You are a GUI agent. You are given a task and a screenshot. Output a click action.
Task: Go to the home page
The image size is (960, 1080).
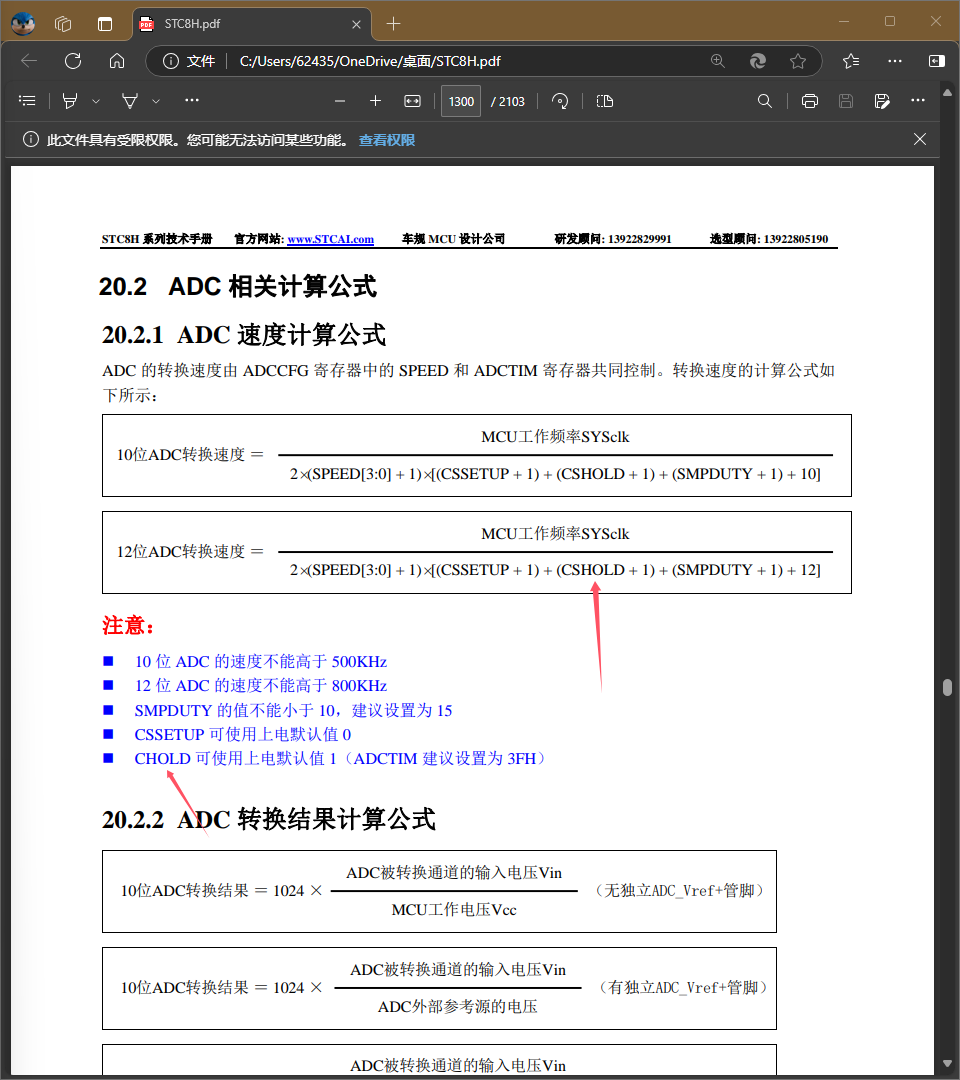tap(117, 61)
